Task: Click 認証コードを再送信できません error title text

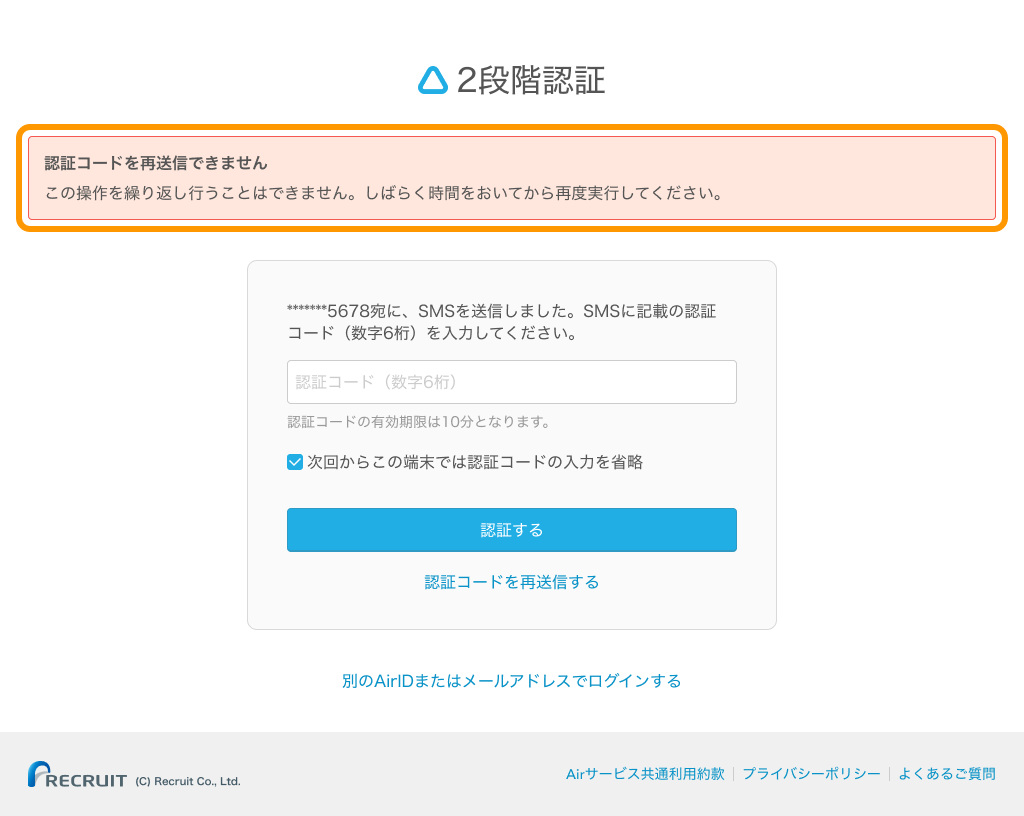Action: pyautogui.click(x=155, y=162)
